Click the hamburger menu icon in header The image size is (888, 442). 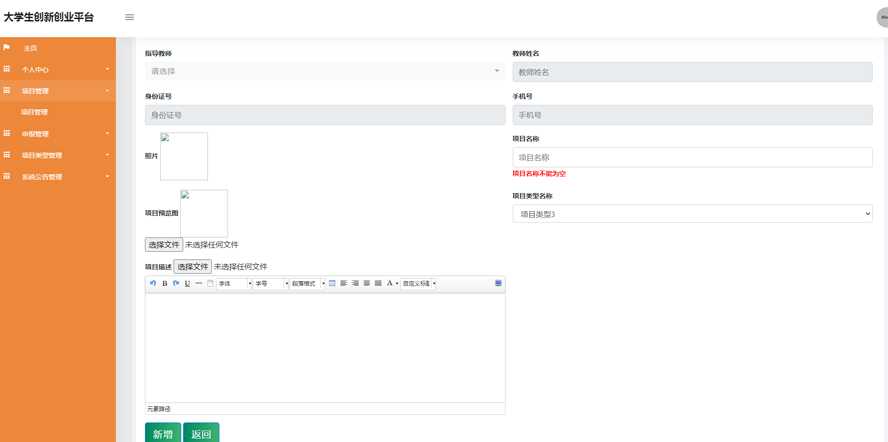130,17
